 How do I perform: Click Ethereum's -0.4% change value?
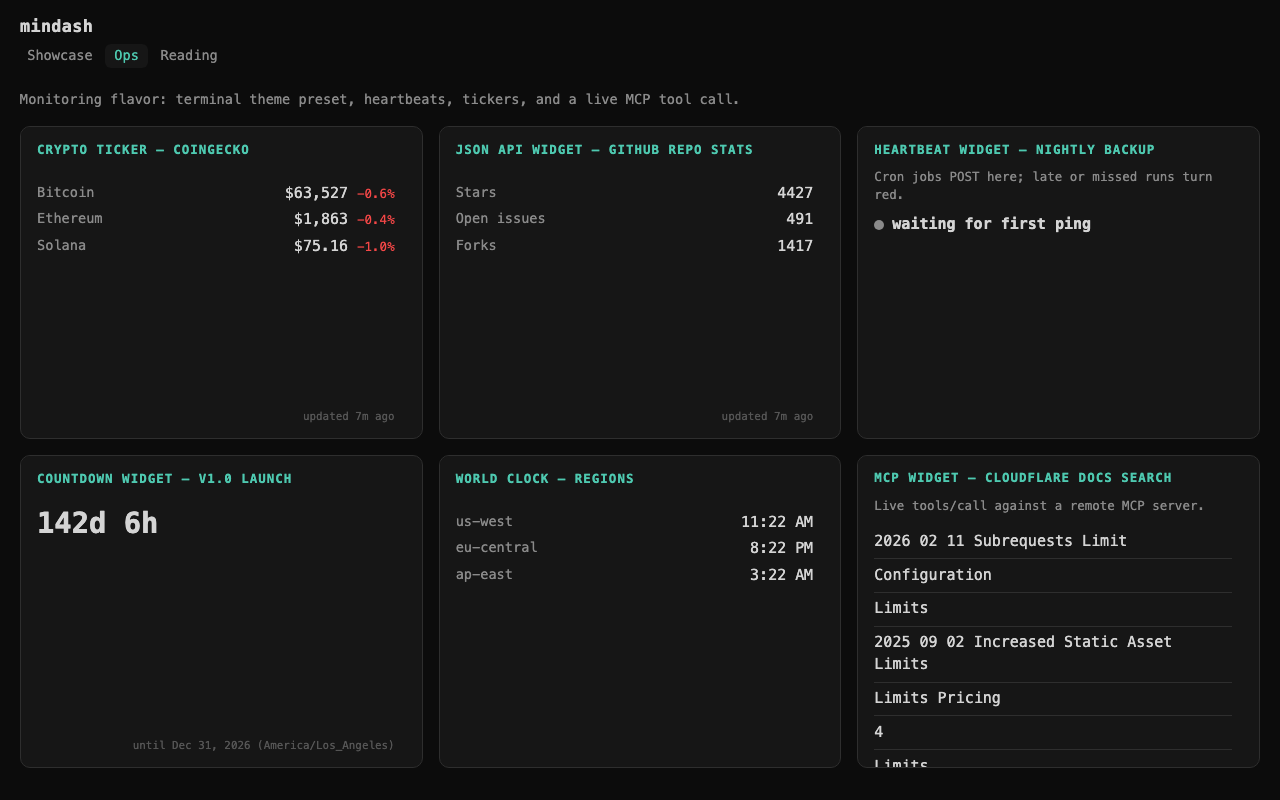point(376,220)
